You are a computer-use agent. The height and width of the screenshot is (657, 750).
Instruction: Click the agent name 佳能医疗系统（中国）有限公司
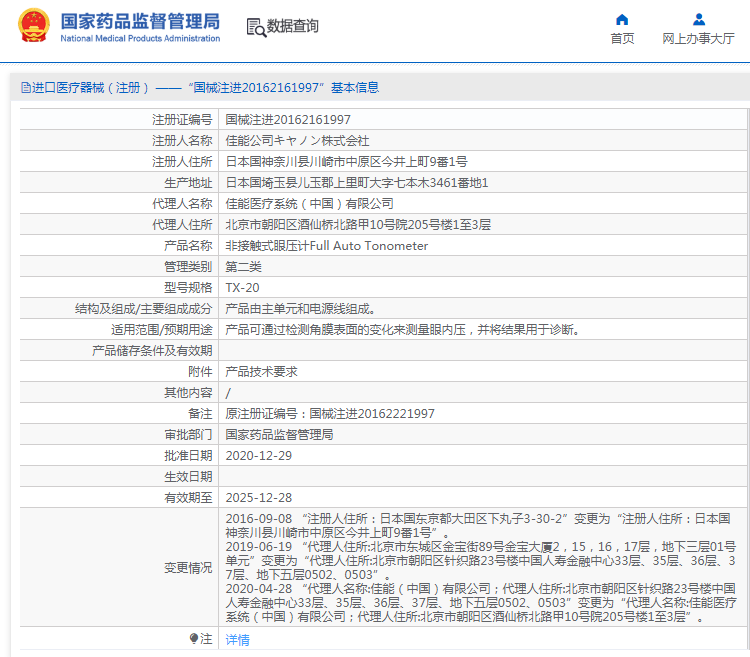309,203
